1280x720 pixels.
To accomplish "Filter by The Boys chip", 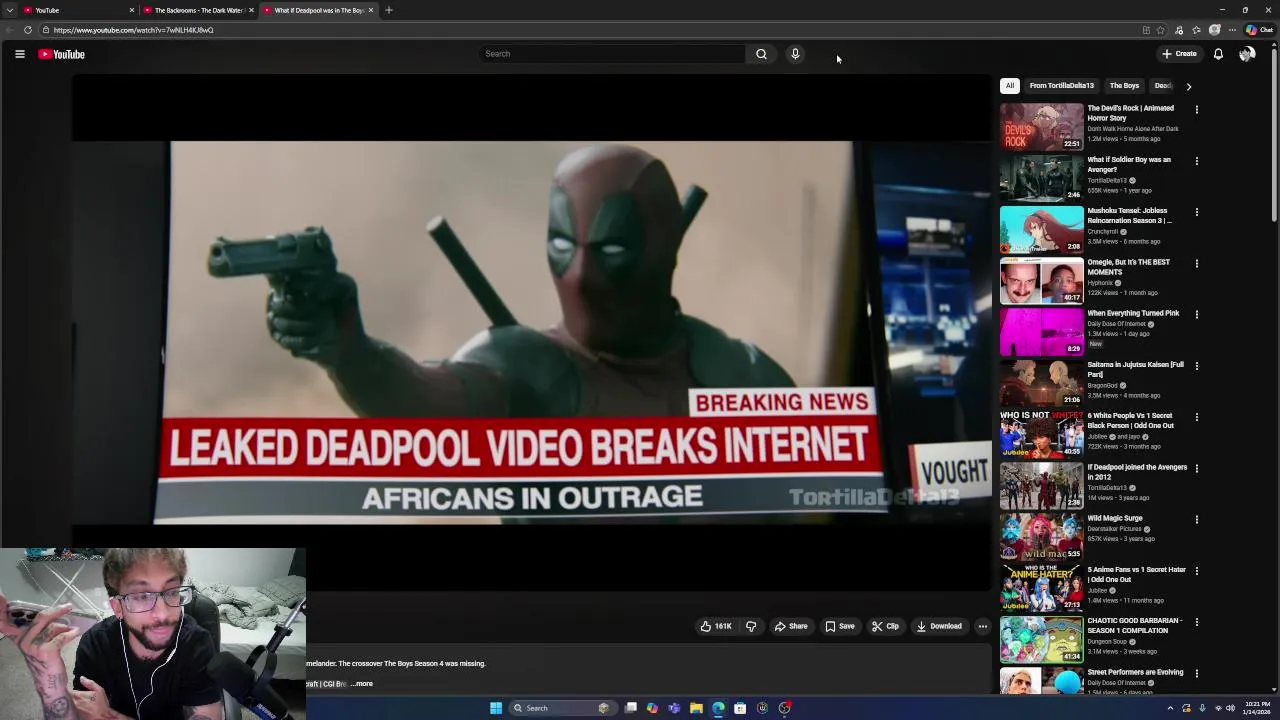I will coord(1124,86).
